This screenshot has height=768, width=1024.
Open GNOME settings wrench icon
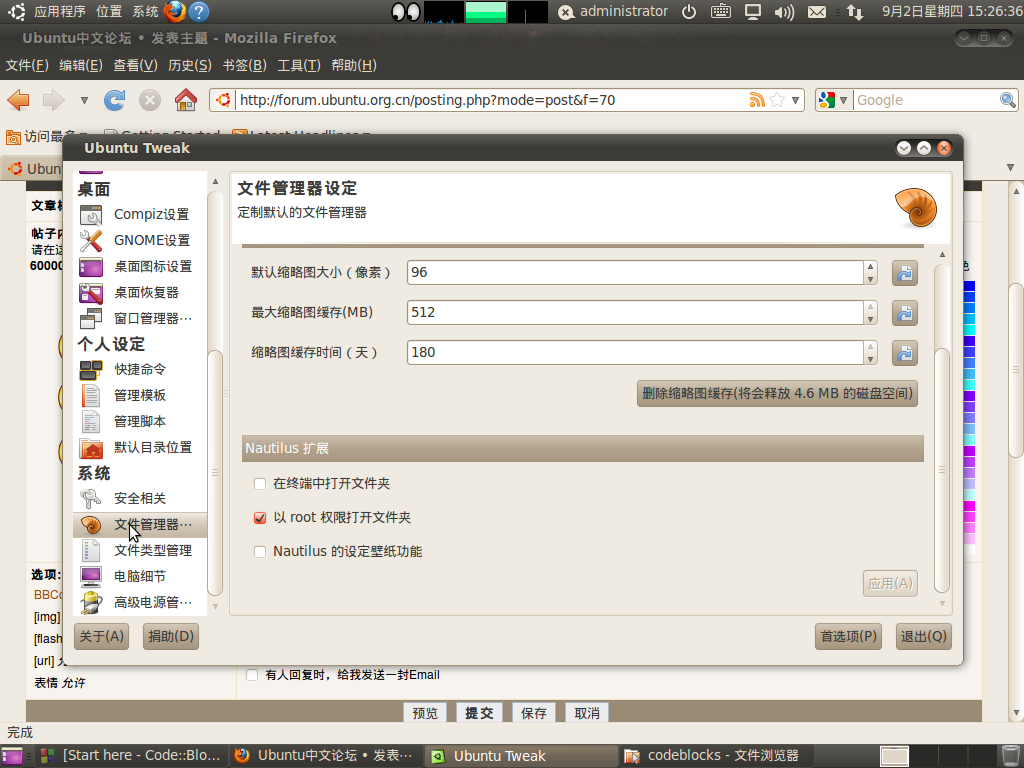click(x=91, y=240)
